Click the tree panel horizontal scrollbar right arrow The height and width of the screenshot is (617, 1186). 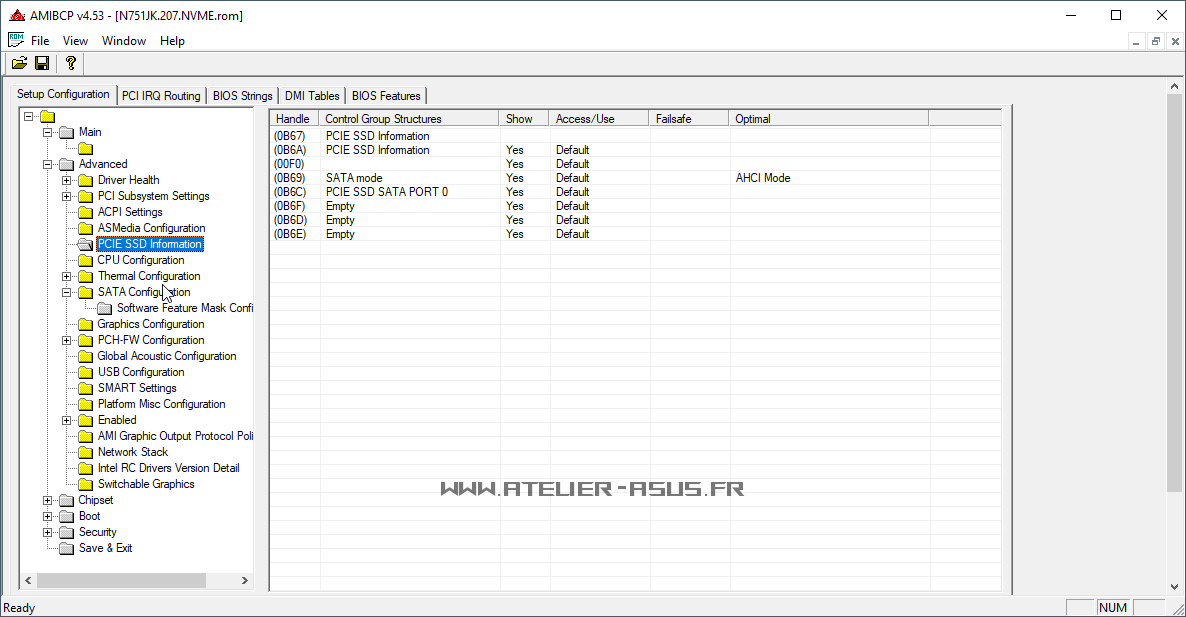pyautogui.click(x=245, y=580)
